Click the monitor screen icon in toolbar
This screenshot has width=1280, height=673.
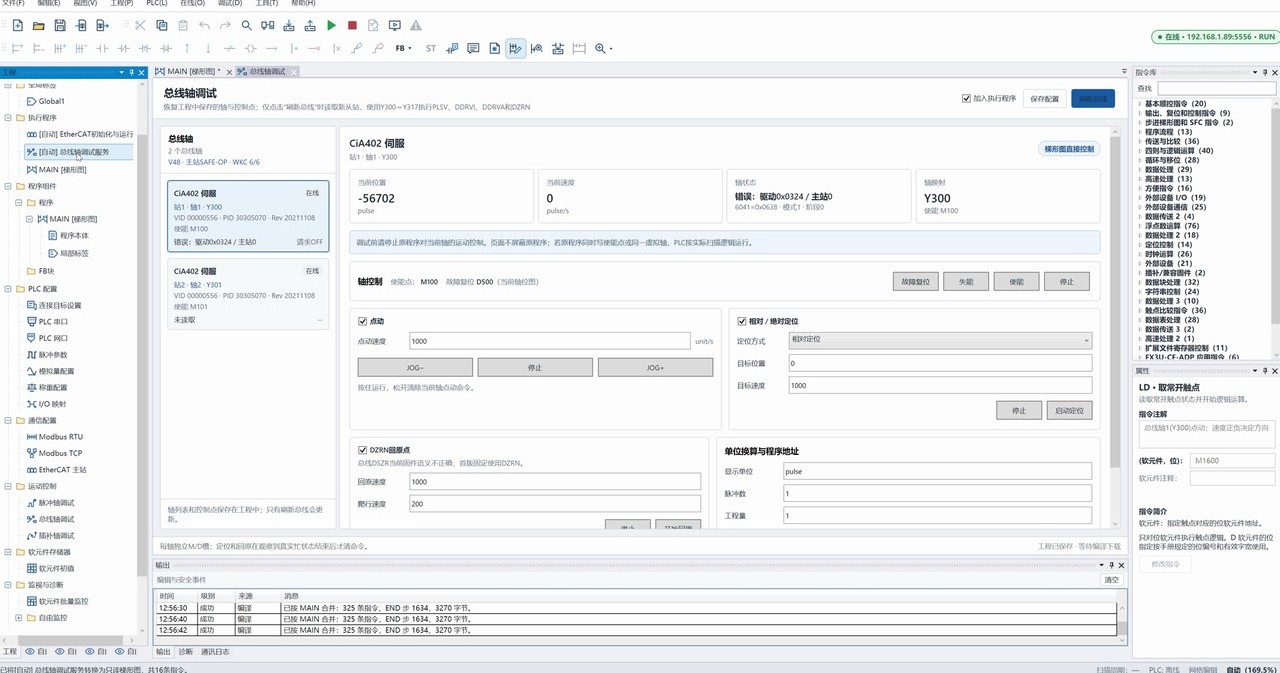pos(395,25)
